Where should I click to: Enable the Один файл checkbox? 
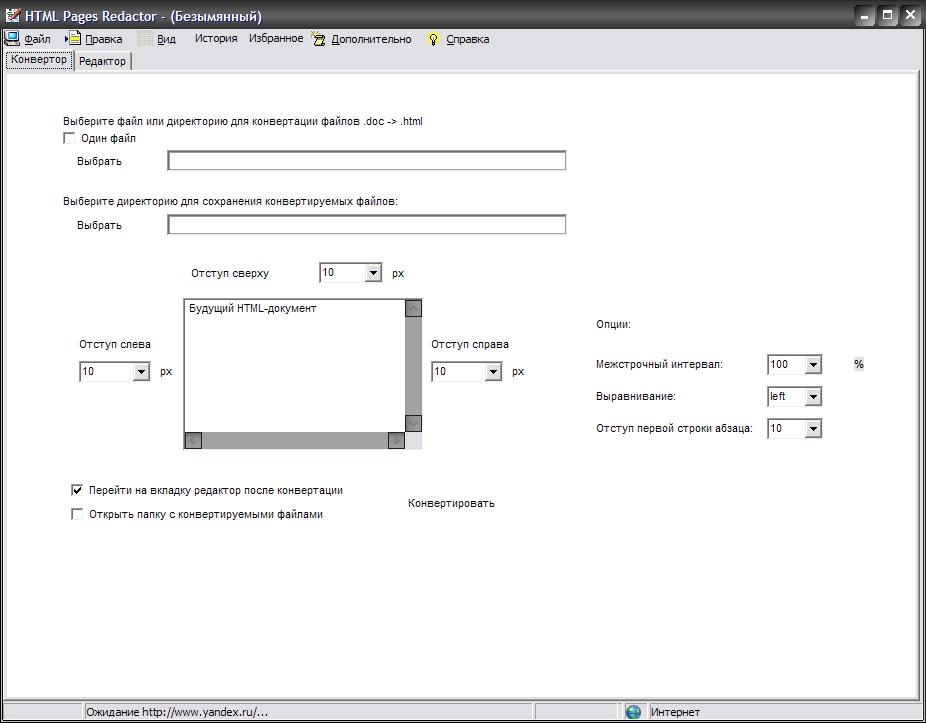69,138
